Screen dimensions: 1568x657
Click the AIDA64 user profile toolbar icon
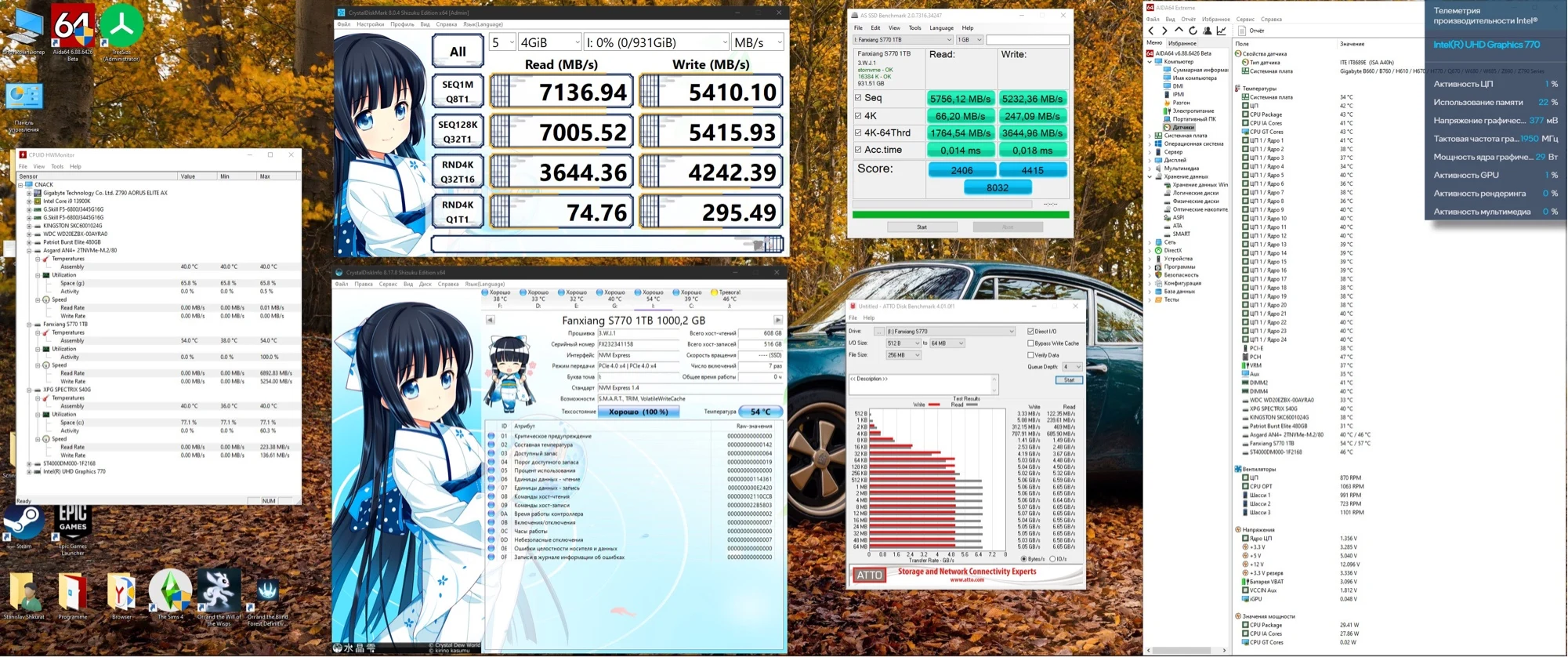[1208, 31]
